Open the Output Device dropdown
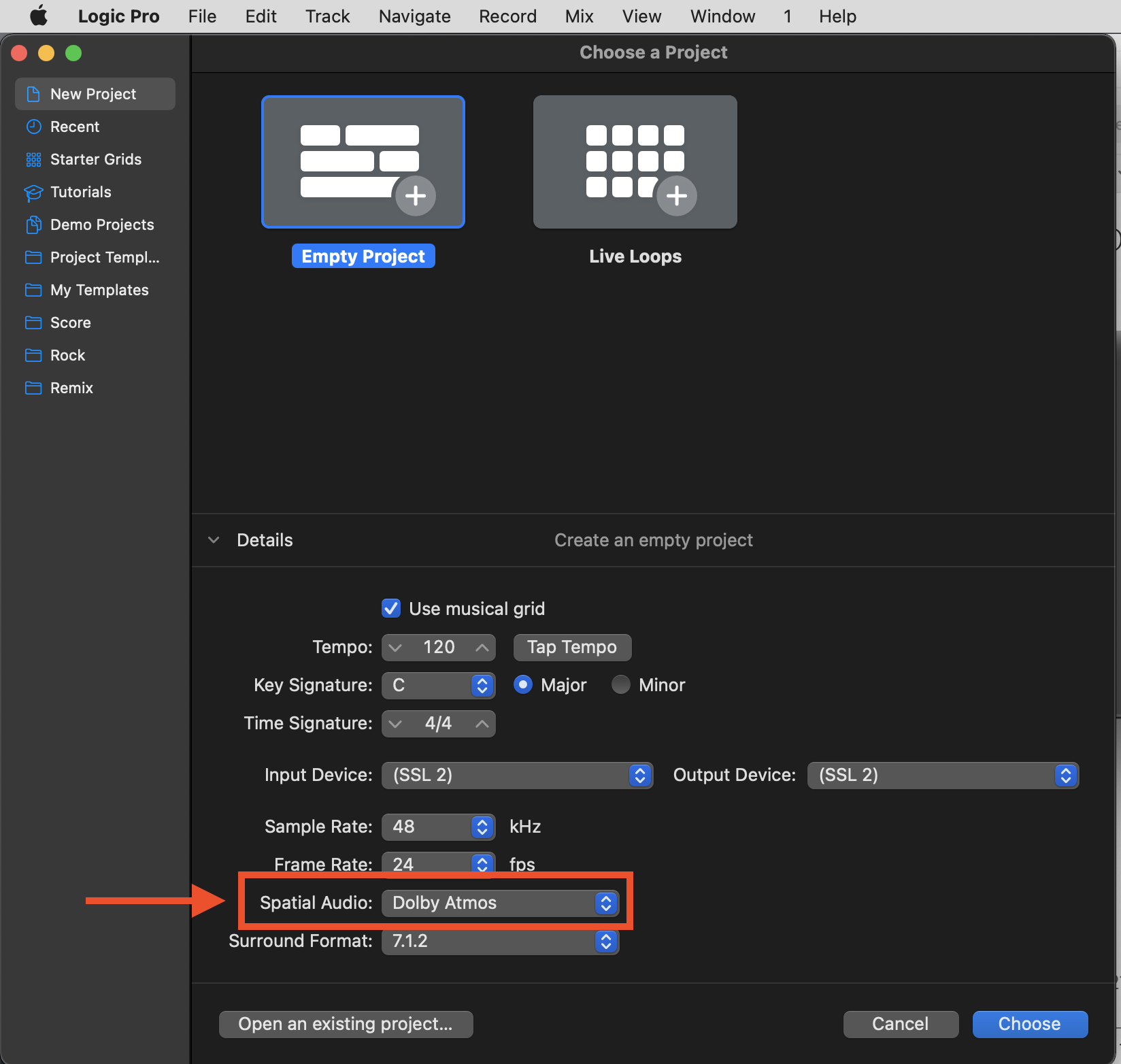The width and height of the screenshot is (1121, 1064). point(943,775)
